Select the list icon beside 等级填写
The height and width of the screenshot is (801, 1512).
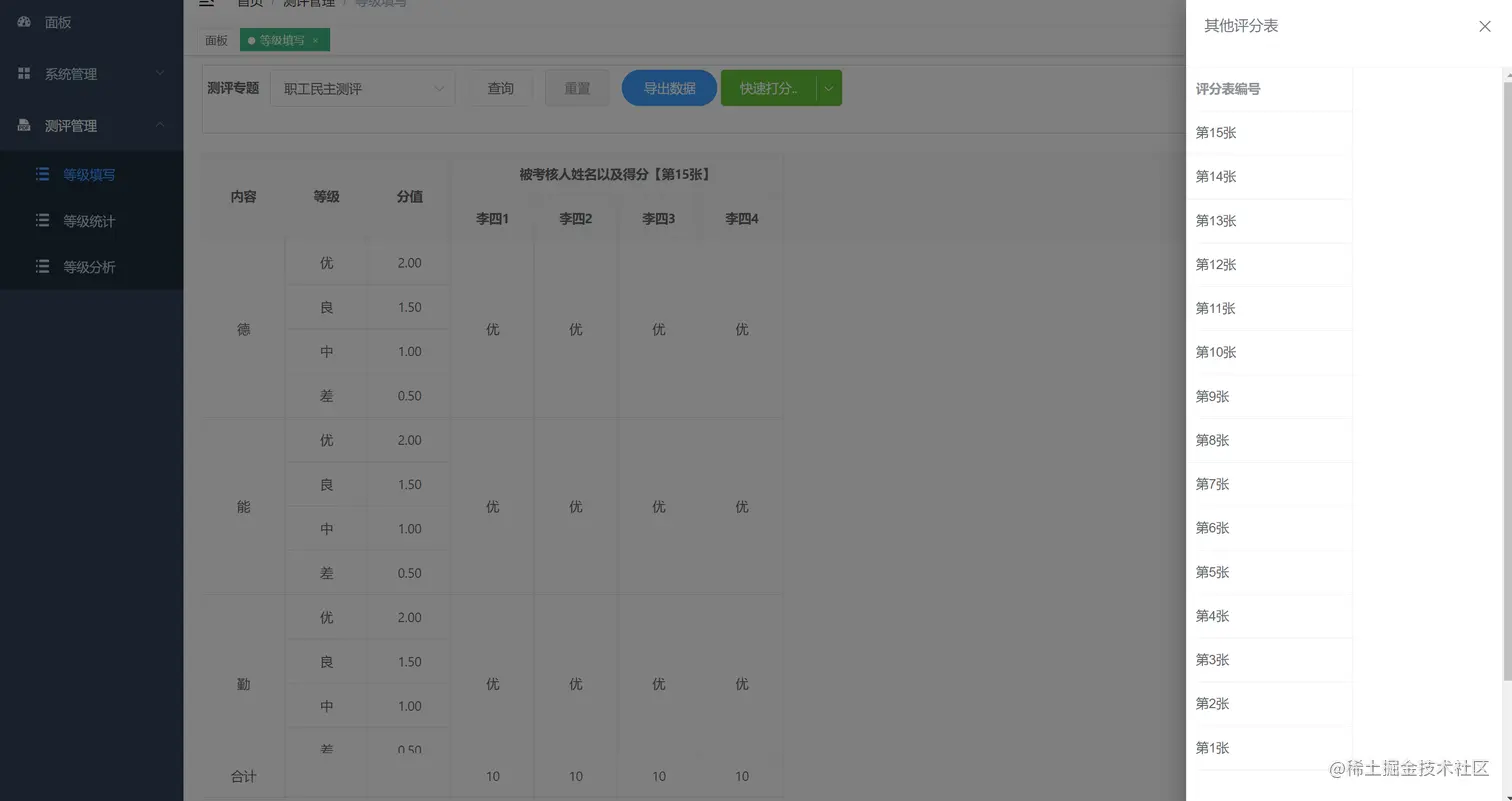pyautogui.click(x=41, y=173)
